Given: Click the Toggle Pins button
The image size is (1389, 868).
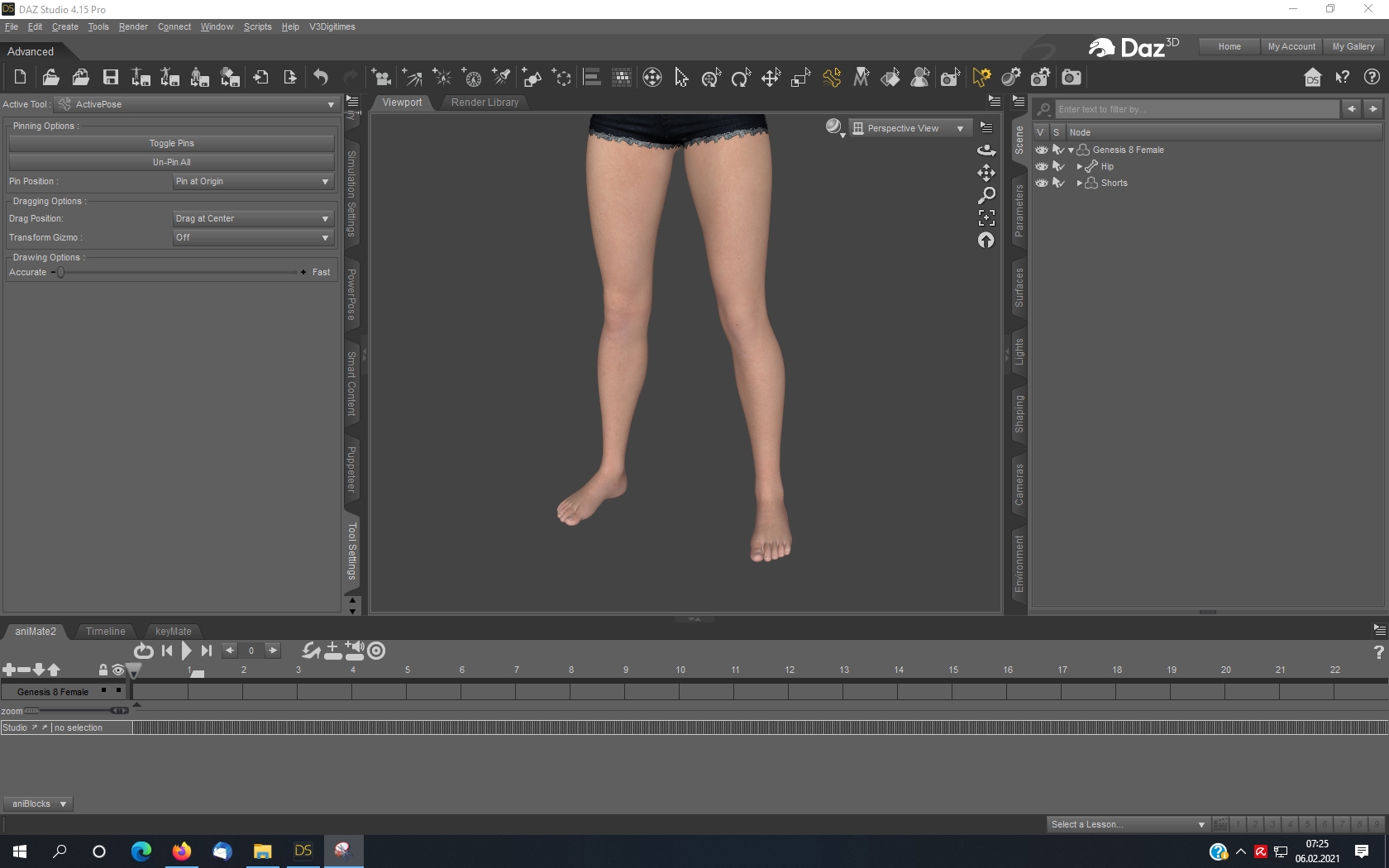Looking at the screenshot, I should coord(171,144).
